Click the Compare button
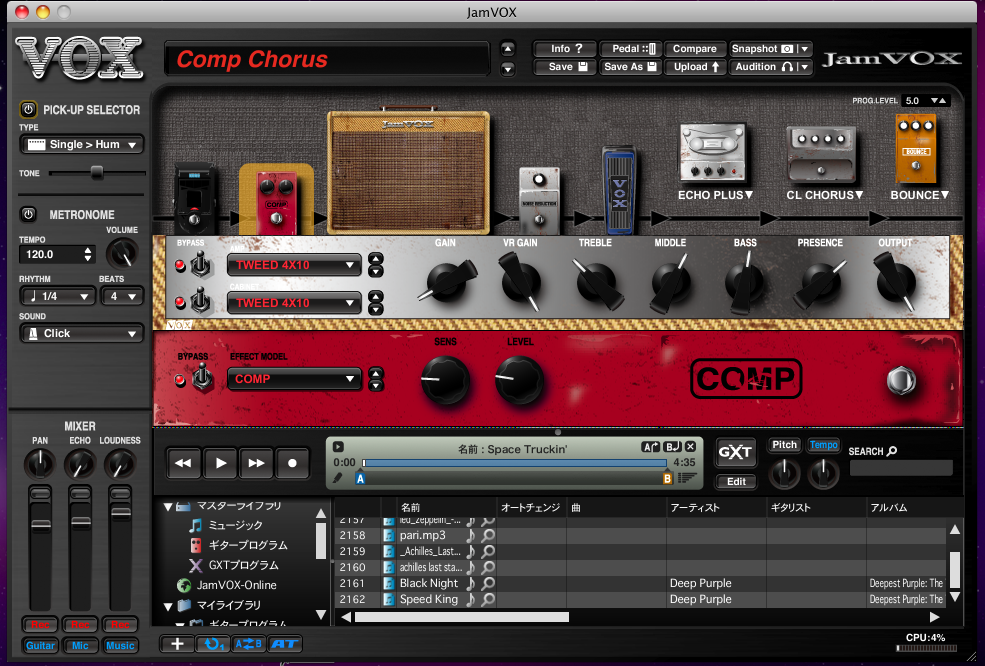985x666 pixels. (694, 48)
